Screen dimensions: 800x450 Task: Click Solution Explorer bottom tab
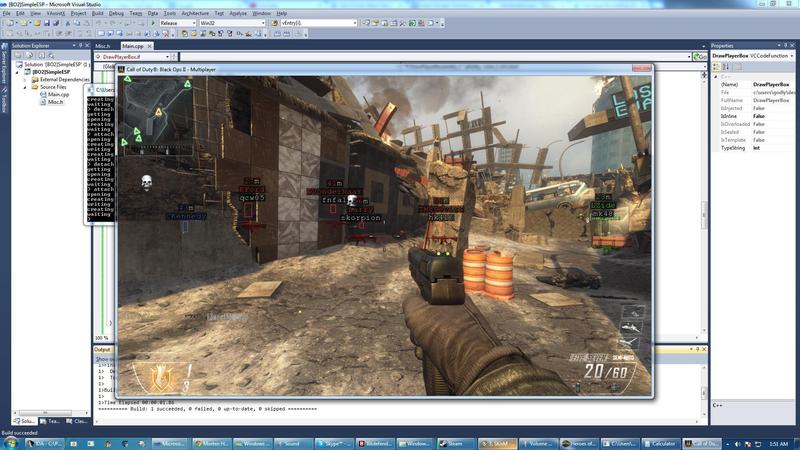pos(24,421)
